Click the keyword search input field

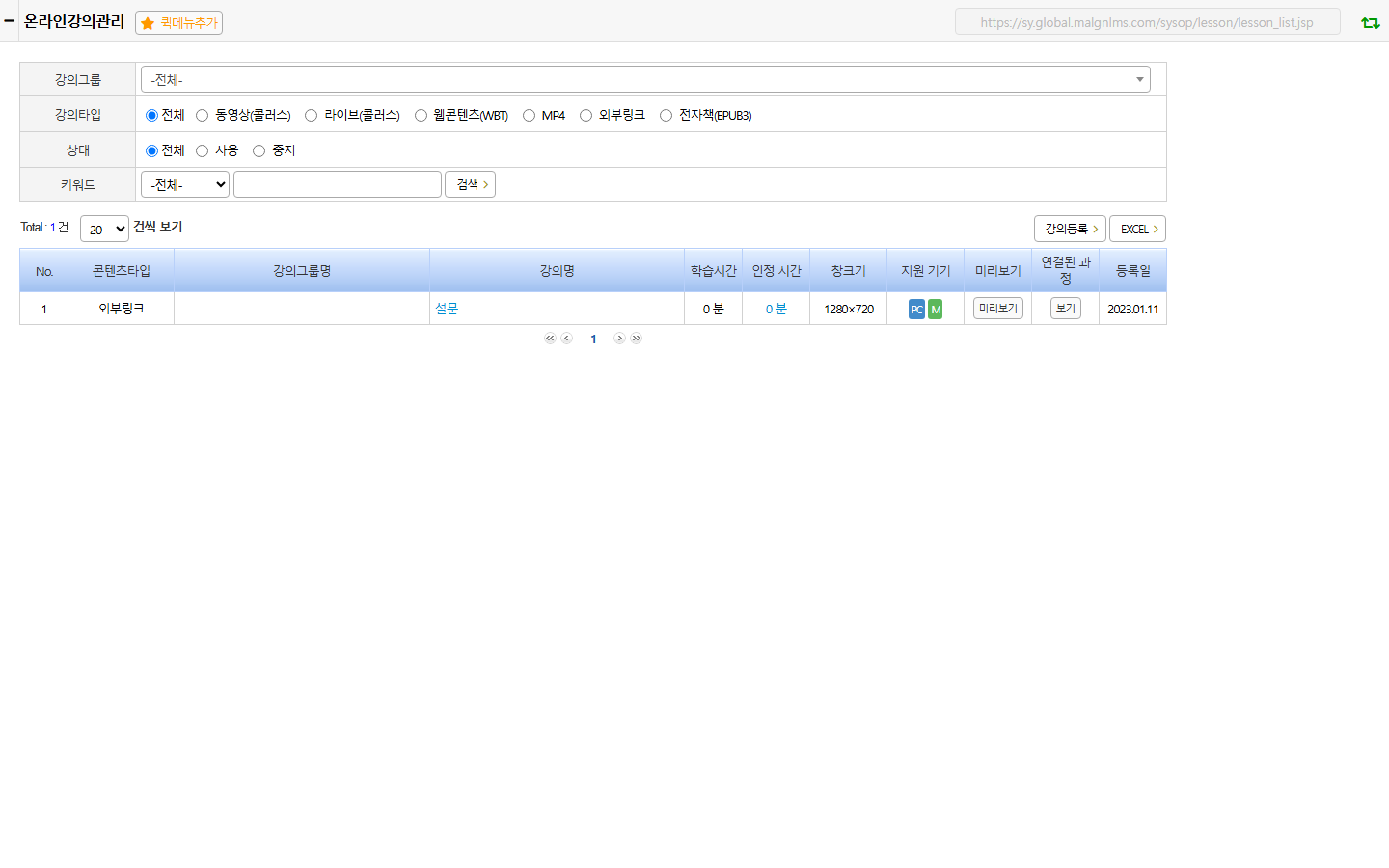click(x=338, y=184)
